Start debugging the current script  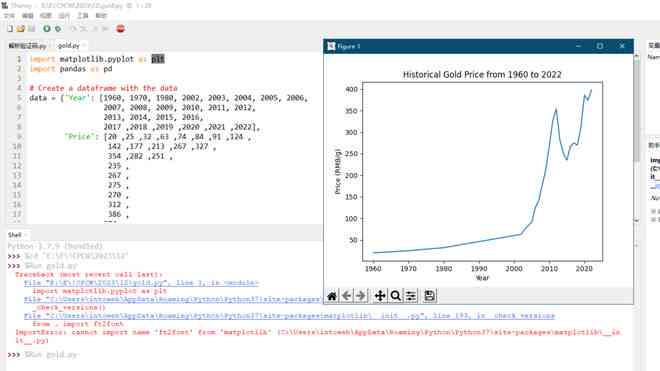(58, 29)
